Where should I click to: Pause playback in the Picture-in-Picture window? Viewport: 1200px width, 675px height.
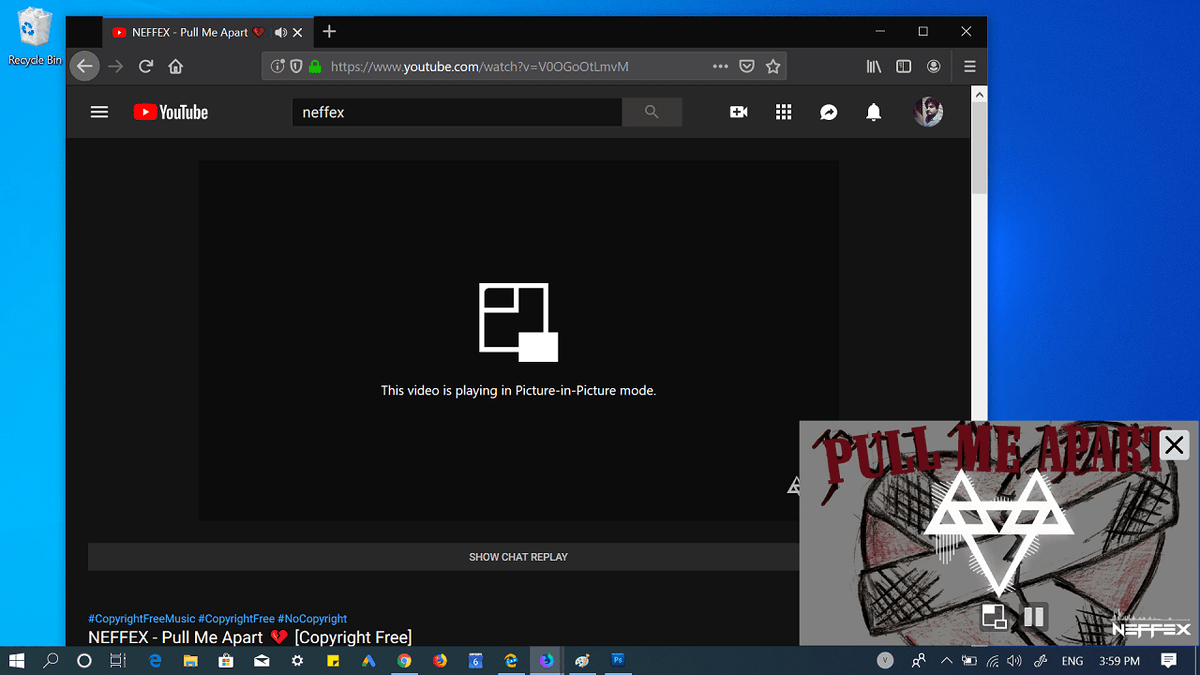click(x=1033, y=617)
